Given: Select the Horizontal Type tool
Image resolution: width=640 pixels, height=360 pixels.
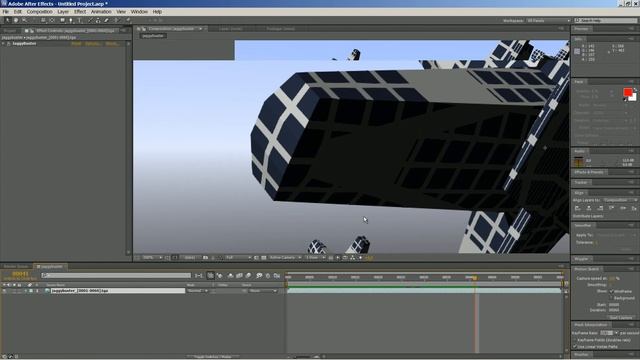Looking at the screenshot, I should 80,20.
